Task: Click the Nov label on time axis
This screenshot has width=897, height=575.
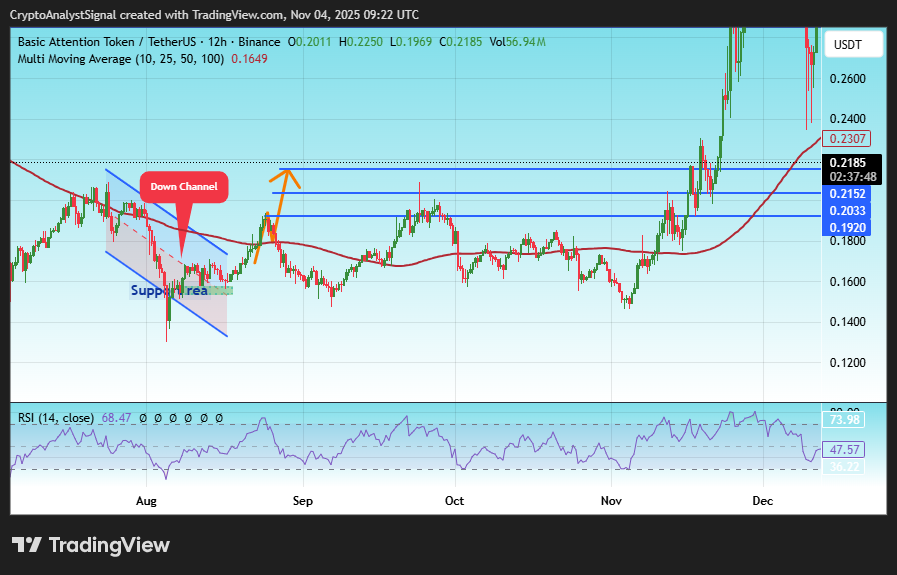Action: (x=611, y=501)
